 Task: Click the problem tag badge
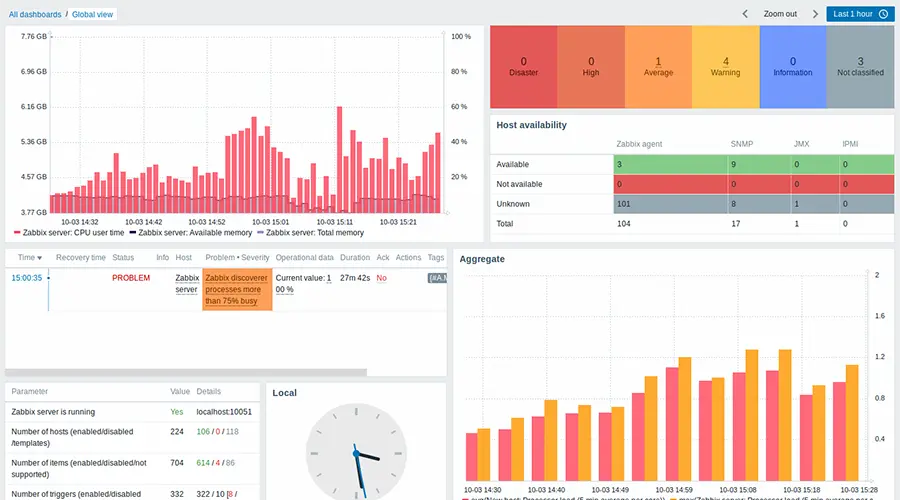[x=437, y=278]
